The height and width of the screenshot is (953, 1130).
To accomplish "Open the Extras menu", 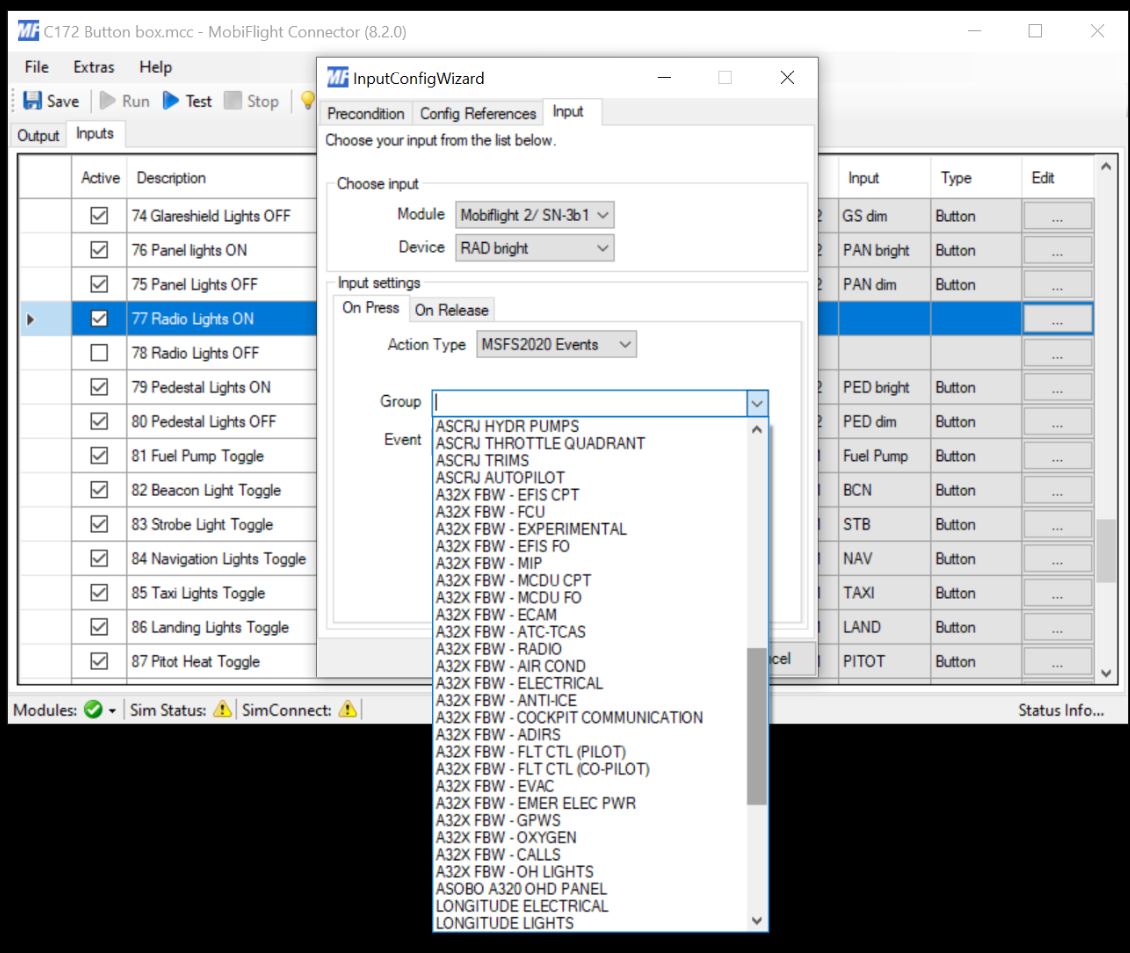I will [x=94, y=67].
